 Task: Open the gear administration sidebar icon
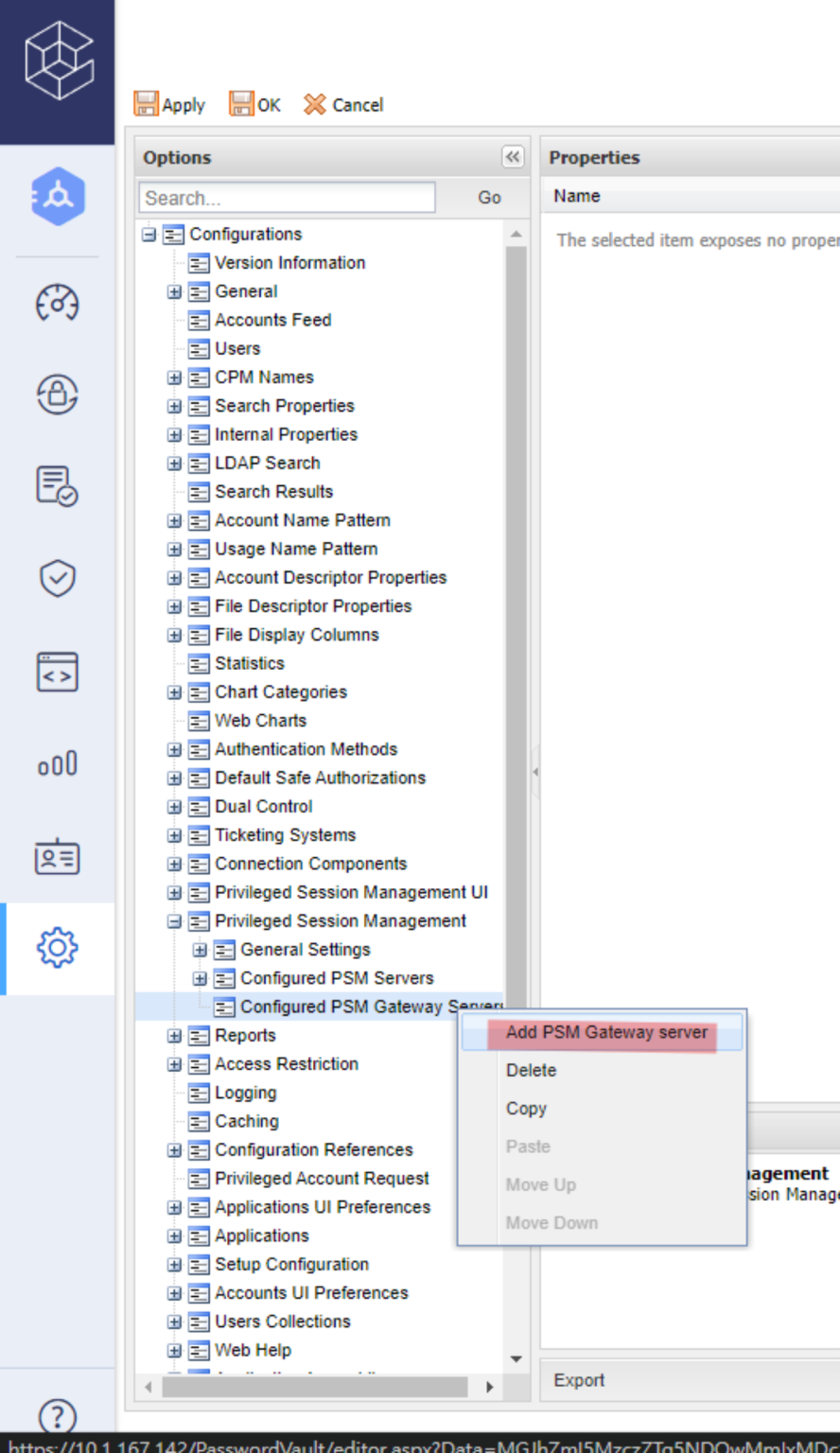(x=58, y=947)
